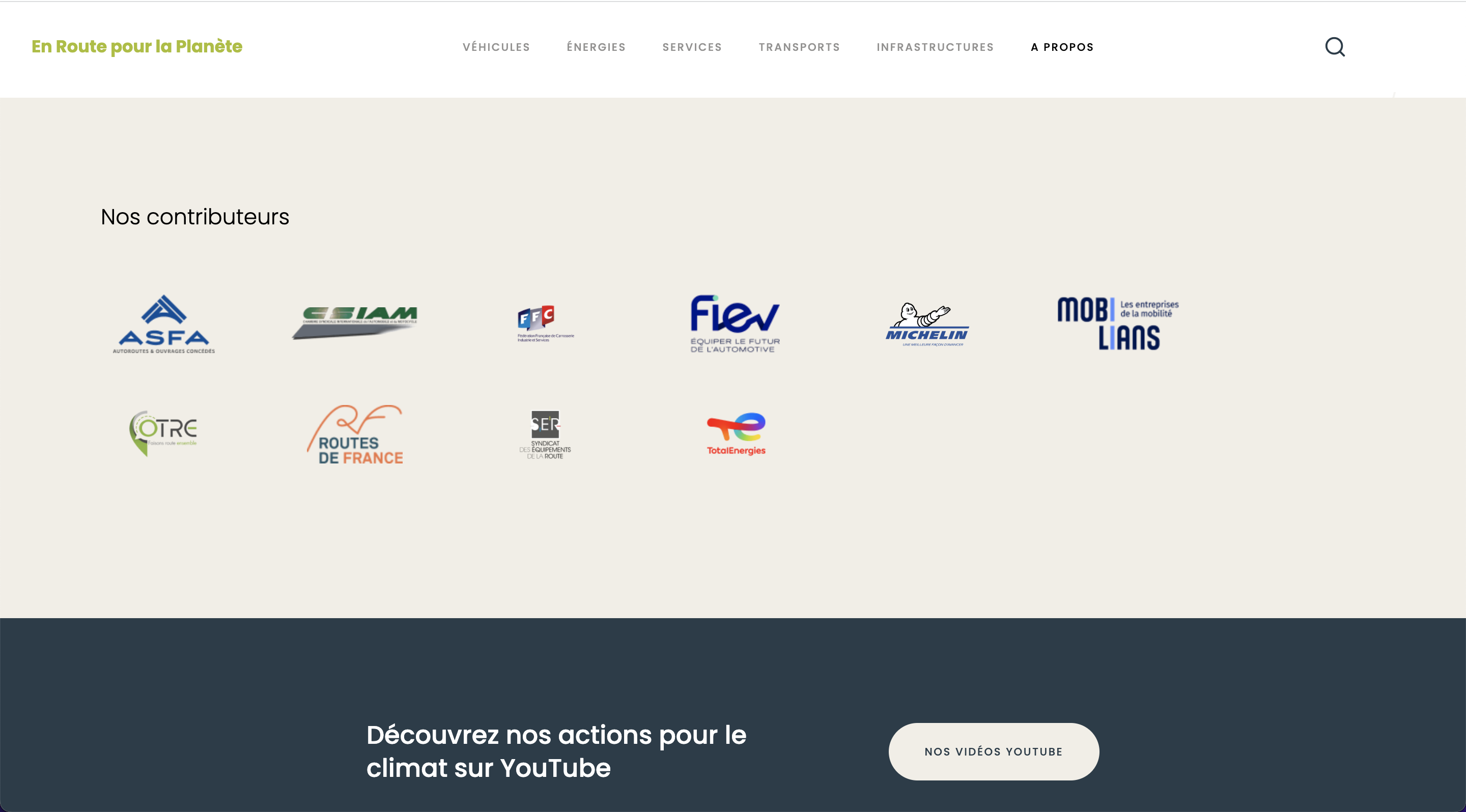1466x812 pixels.
Task: Go to the Énergies menu item
Action: (596, 47)
